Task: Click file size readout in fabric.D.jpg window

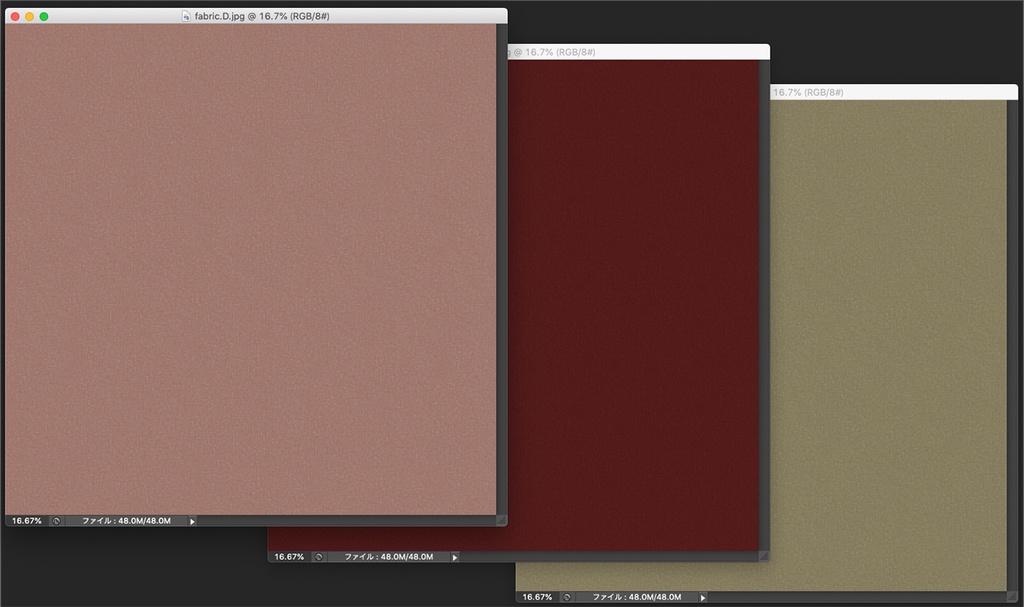Action: coord(126,521)
